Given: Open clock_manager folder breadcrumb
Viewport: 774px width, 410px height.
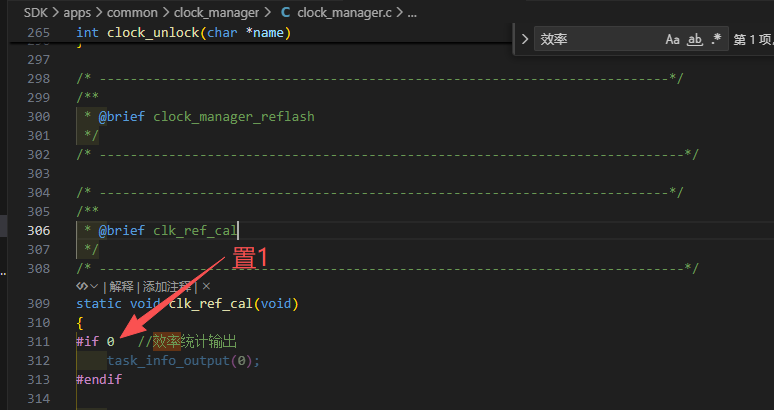Looking at the screenshot, I should (x=216, y=13).
